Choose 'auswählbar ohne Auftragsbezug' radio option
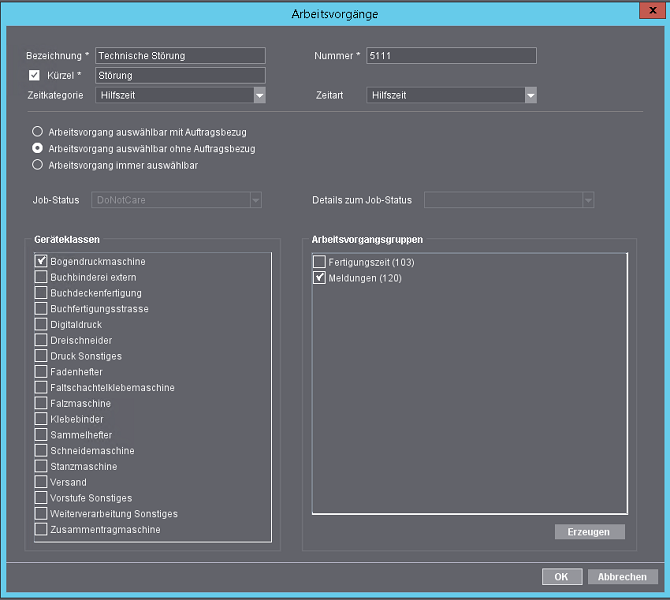Image resolution: width=670 pixels, height=600 pixels. (x=38, y=148)
